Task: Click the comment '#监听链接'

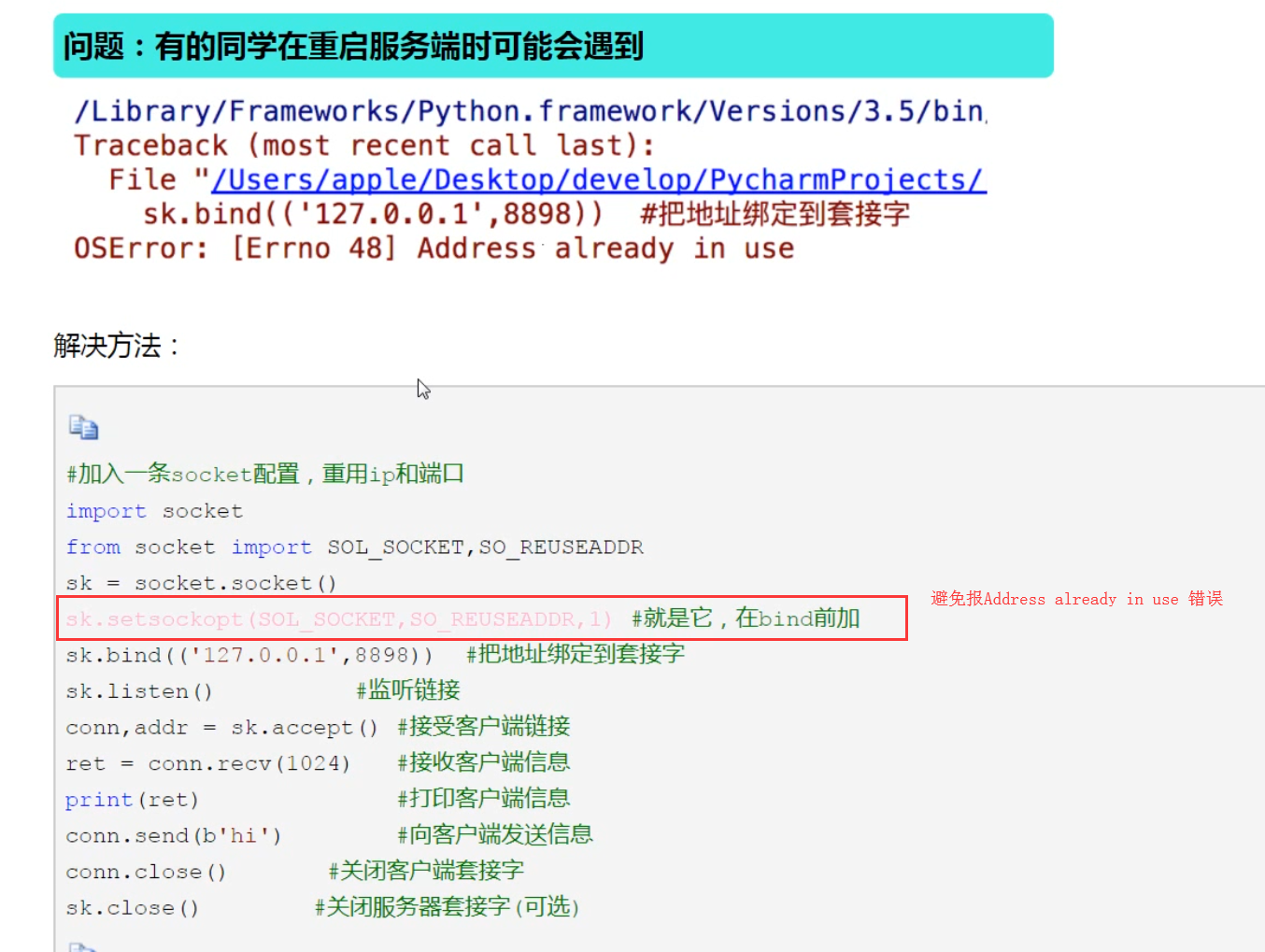Action: pos(408,690)
